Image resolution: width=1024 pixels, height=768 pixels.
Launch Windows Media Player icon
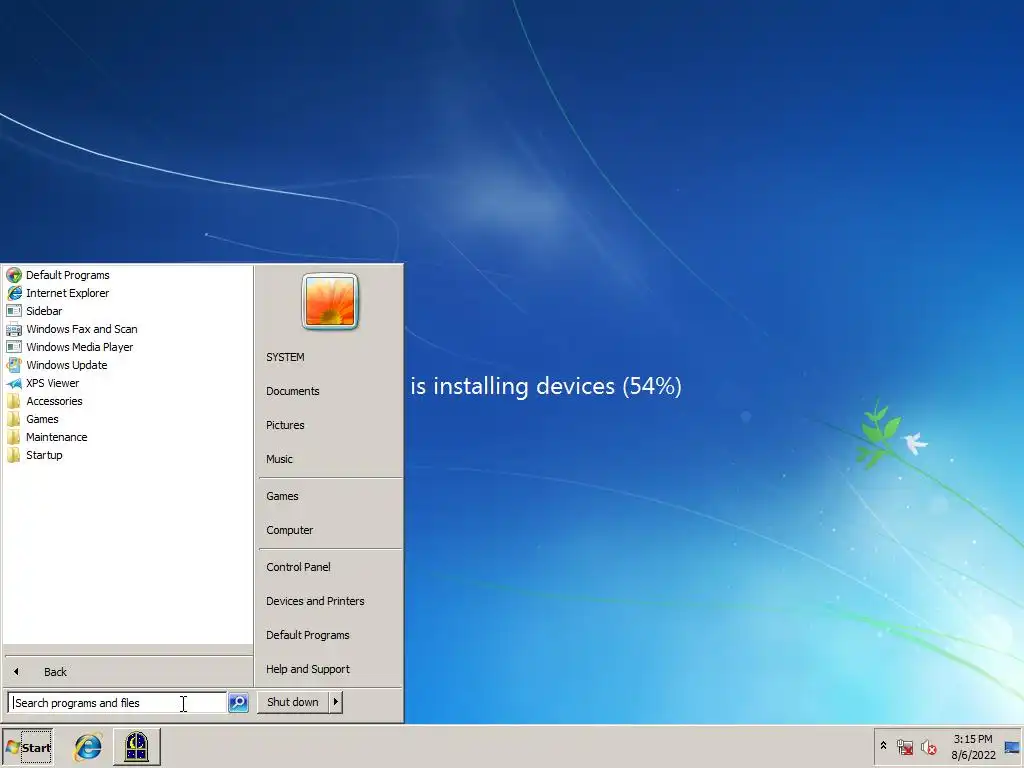coord(14,347)
